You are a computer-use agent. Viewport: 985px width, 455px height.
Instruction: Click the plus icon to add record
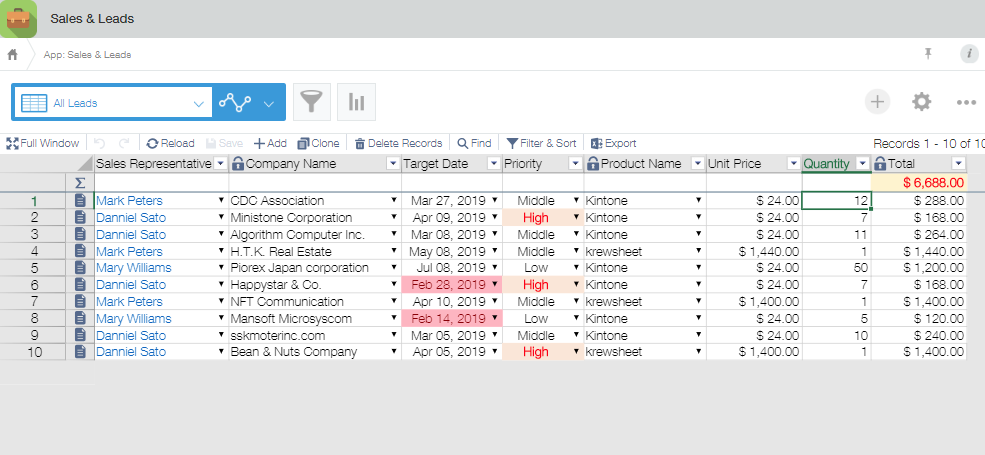click(877, 102)
